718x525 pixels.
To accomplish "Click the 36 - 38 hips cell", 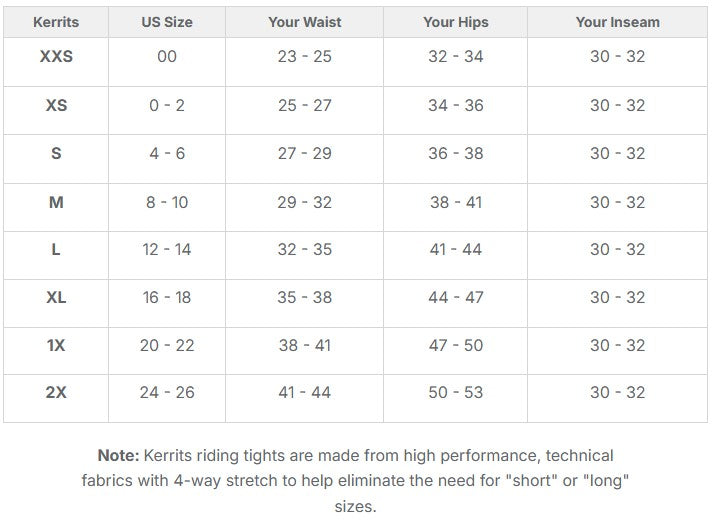I will 456,153.
